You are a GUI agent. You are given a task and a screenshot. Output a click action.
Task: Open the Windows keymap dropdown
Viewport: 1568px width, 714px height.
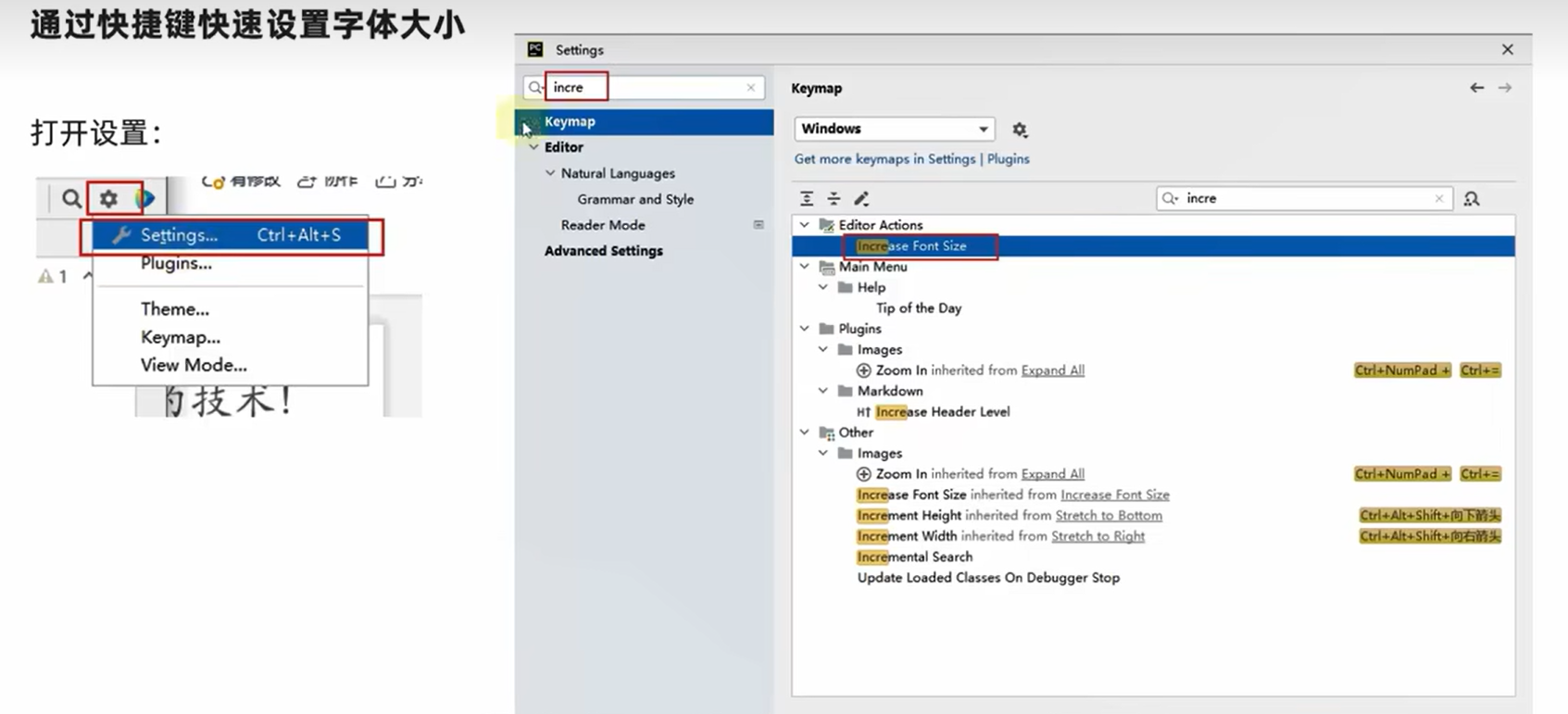[x=895, y=129]
